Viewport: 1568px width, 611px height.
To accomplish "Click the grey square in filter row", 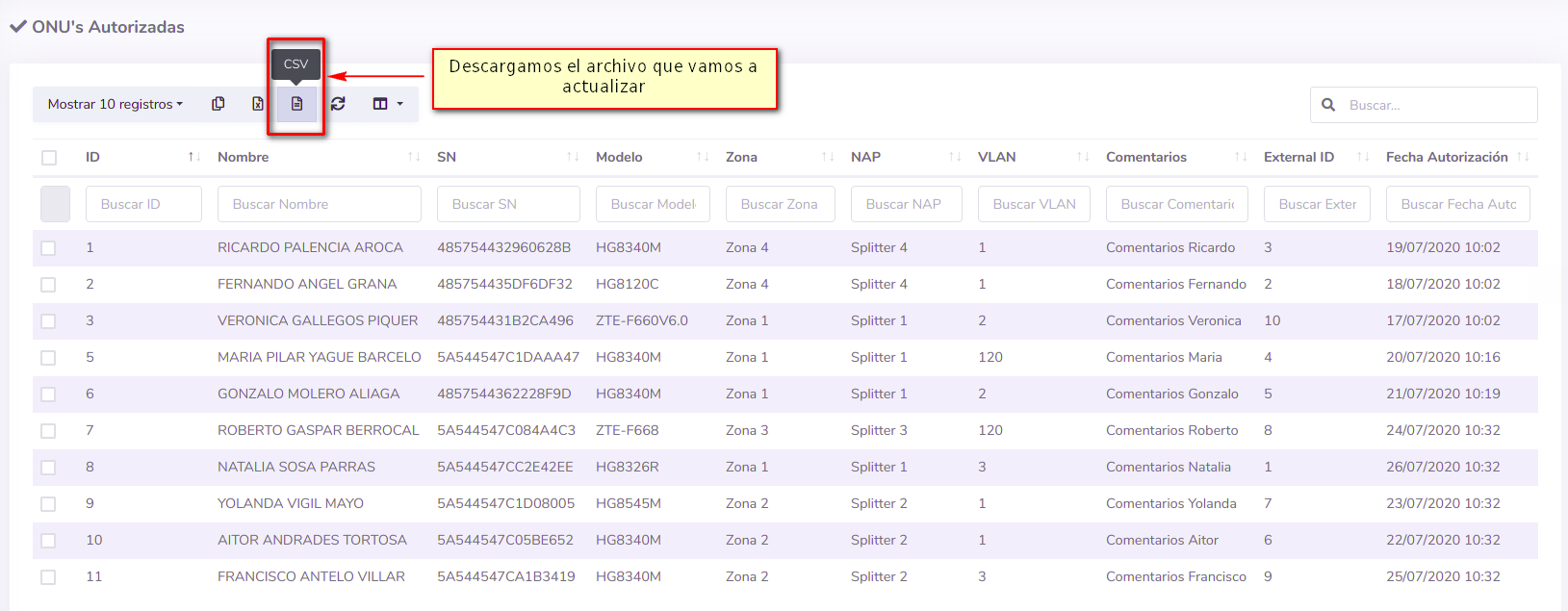I will point(55,204).
